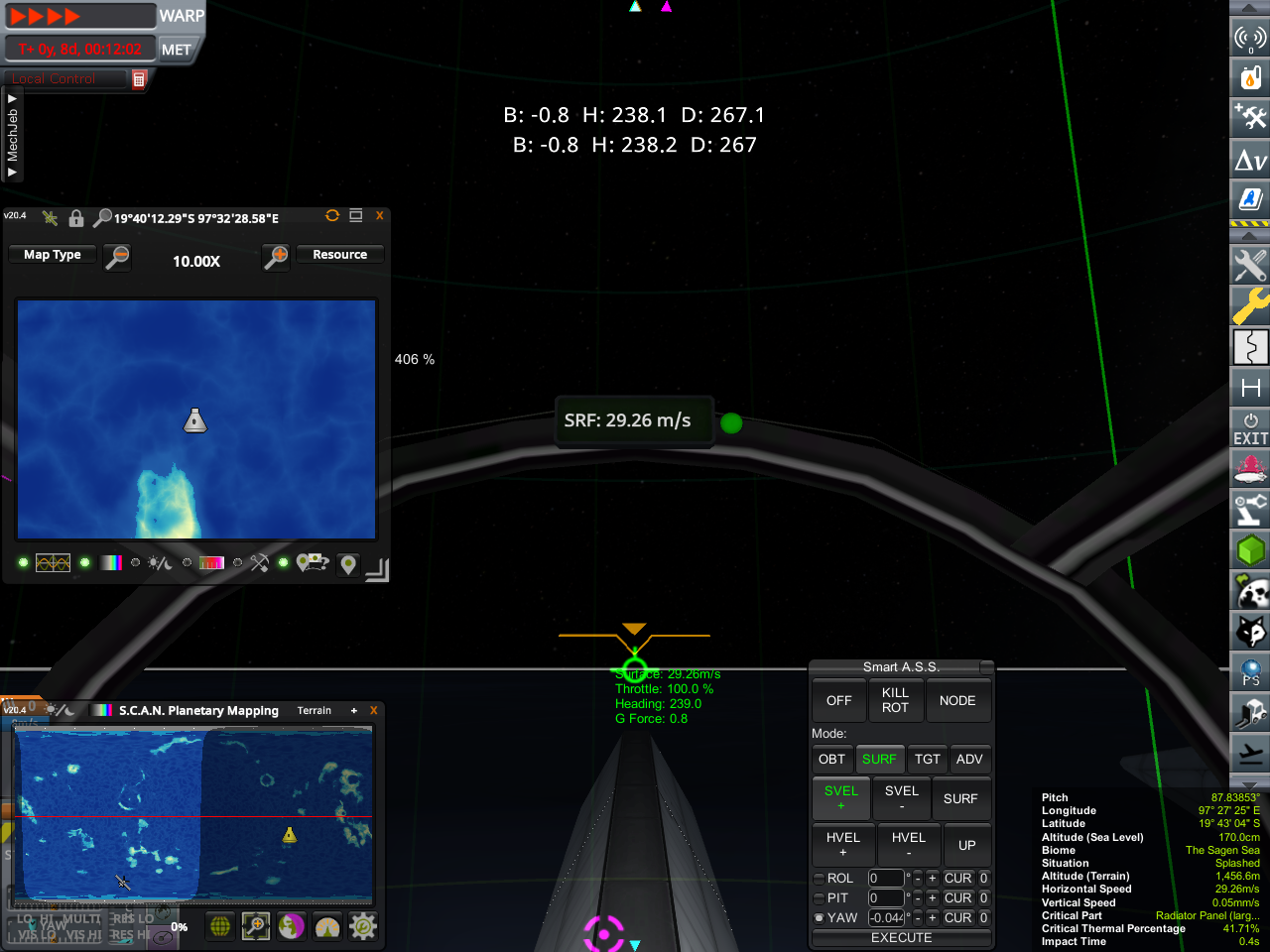Select SVEL + orientation
Screen dimensions: 1270x952
[x=841, y=798]
